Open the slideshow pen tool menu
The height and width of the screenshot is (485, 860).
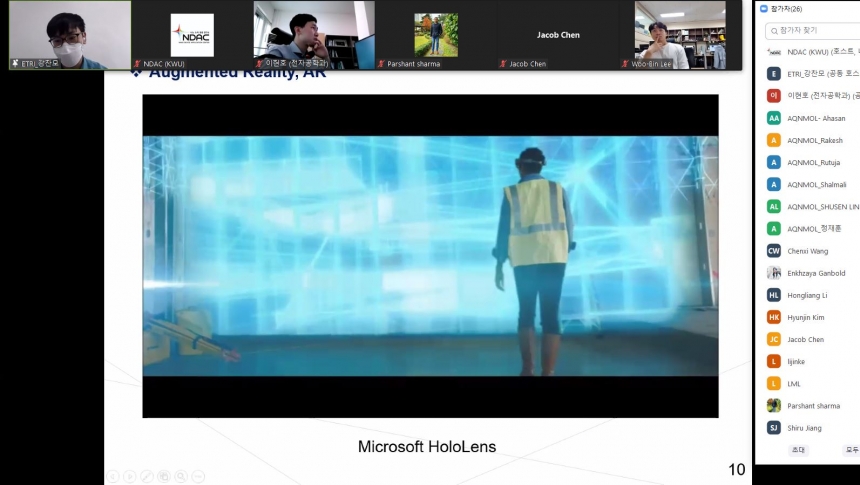click(147, 476)
